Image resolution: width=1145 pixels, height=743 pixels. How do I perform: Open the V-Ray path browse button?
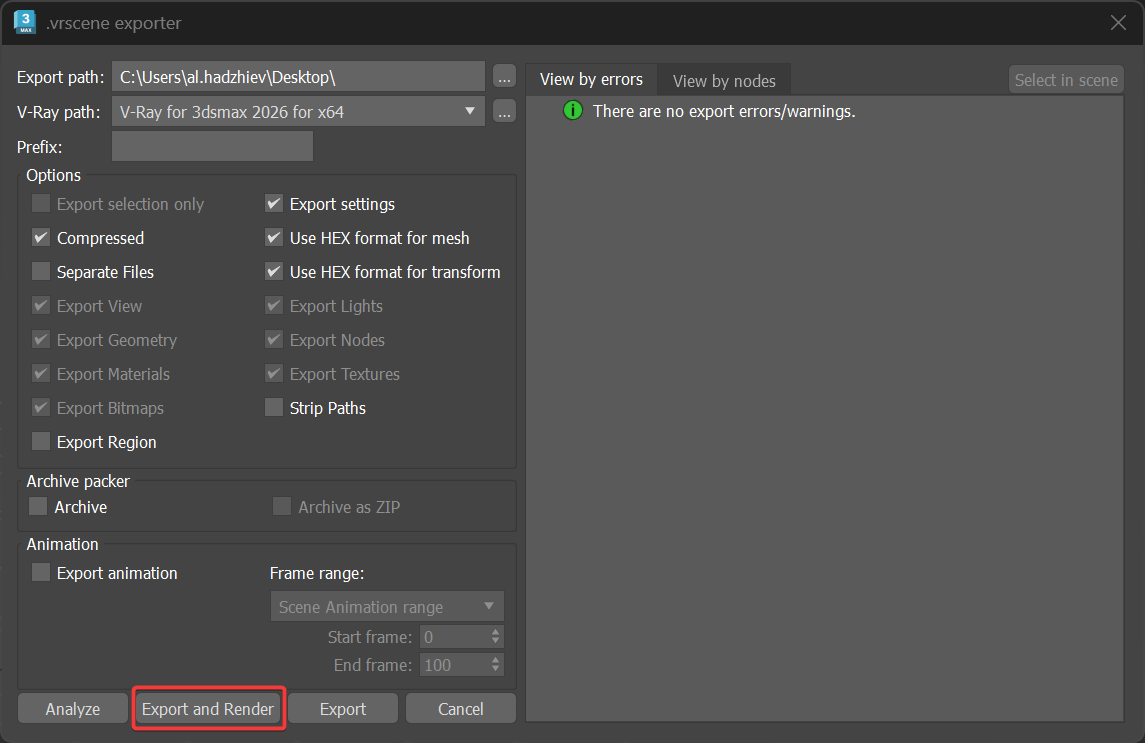point(504,111)
